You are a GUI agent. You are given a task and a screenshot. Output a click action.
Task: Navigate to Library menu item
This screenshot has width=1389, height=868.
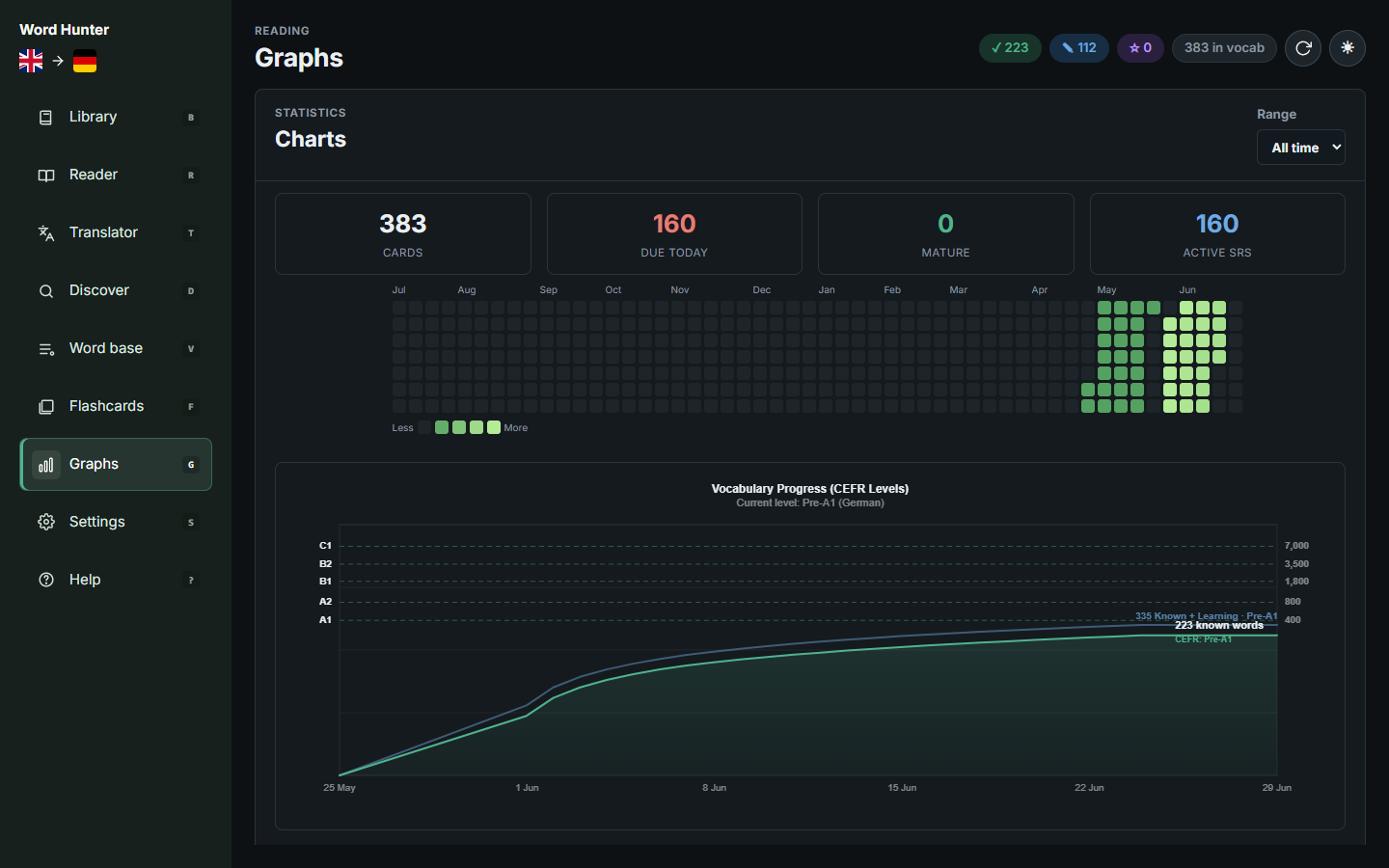tap(116, 118)
